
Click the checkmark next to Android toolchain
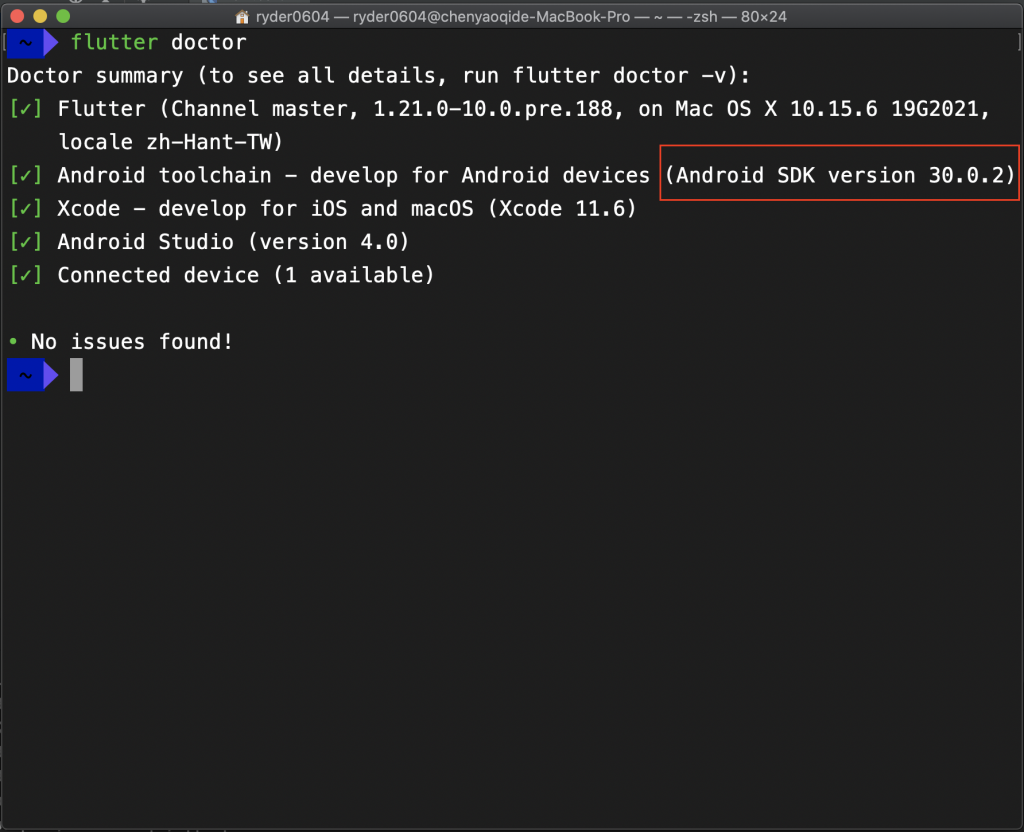pyautogui.click(x=25, y=175)
